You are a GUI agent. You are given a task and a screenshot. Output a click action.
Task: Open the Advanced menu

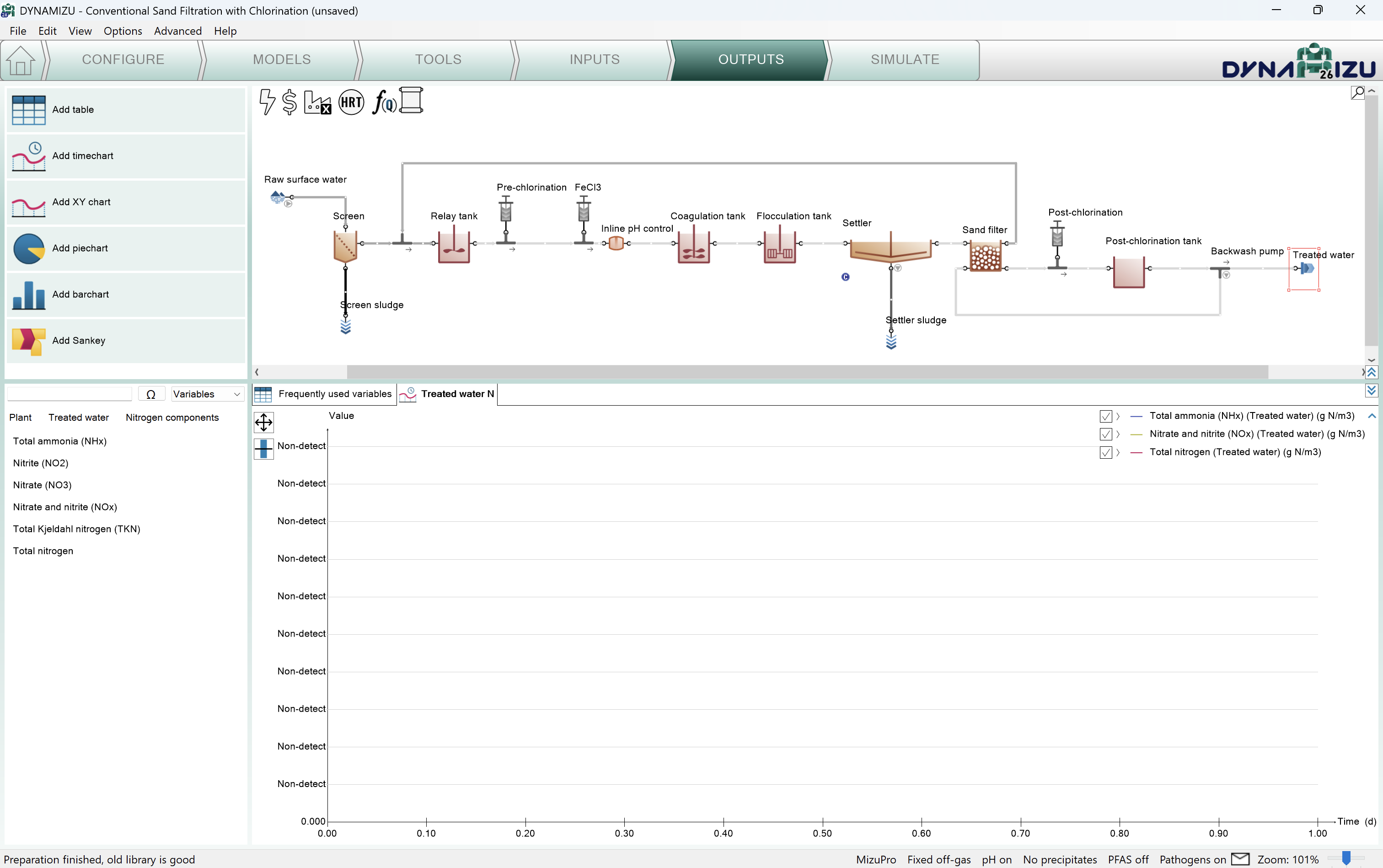click(177, 31)
